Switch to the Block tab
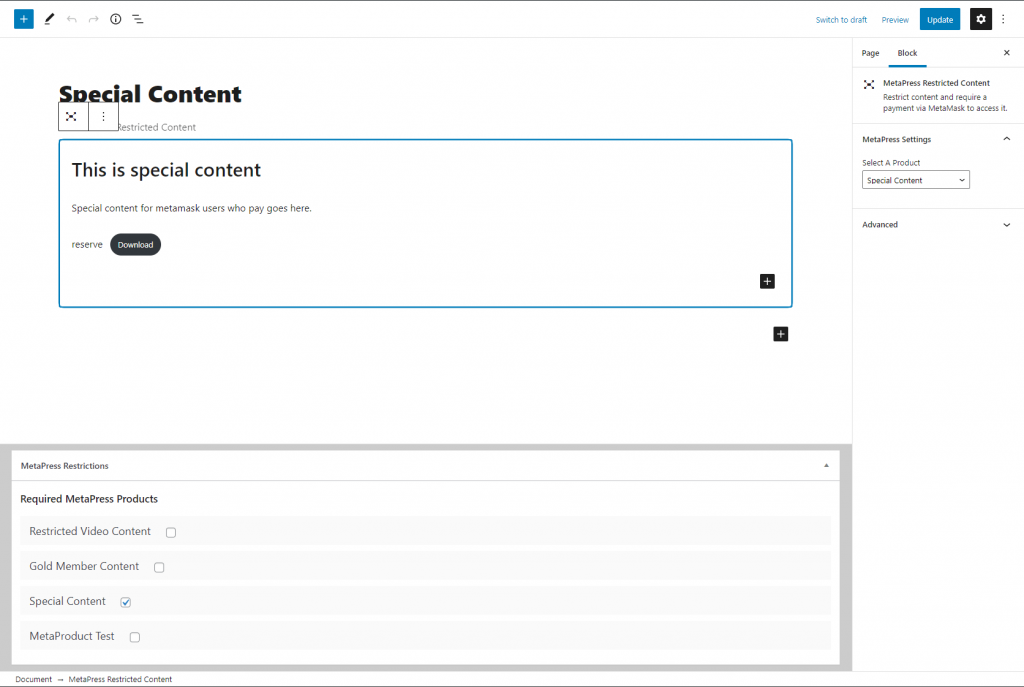This screenshot has width=1024, height=687. tap(907, 52)
